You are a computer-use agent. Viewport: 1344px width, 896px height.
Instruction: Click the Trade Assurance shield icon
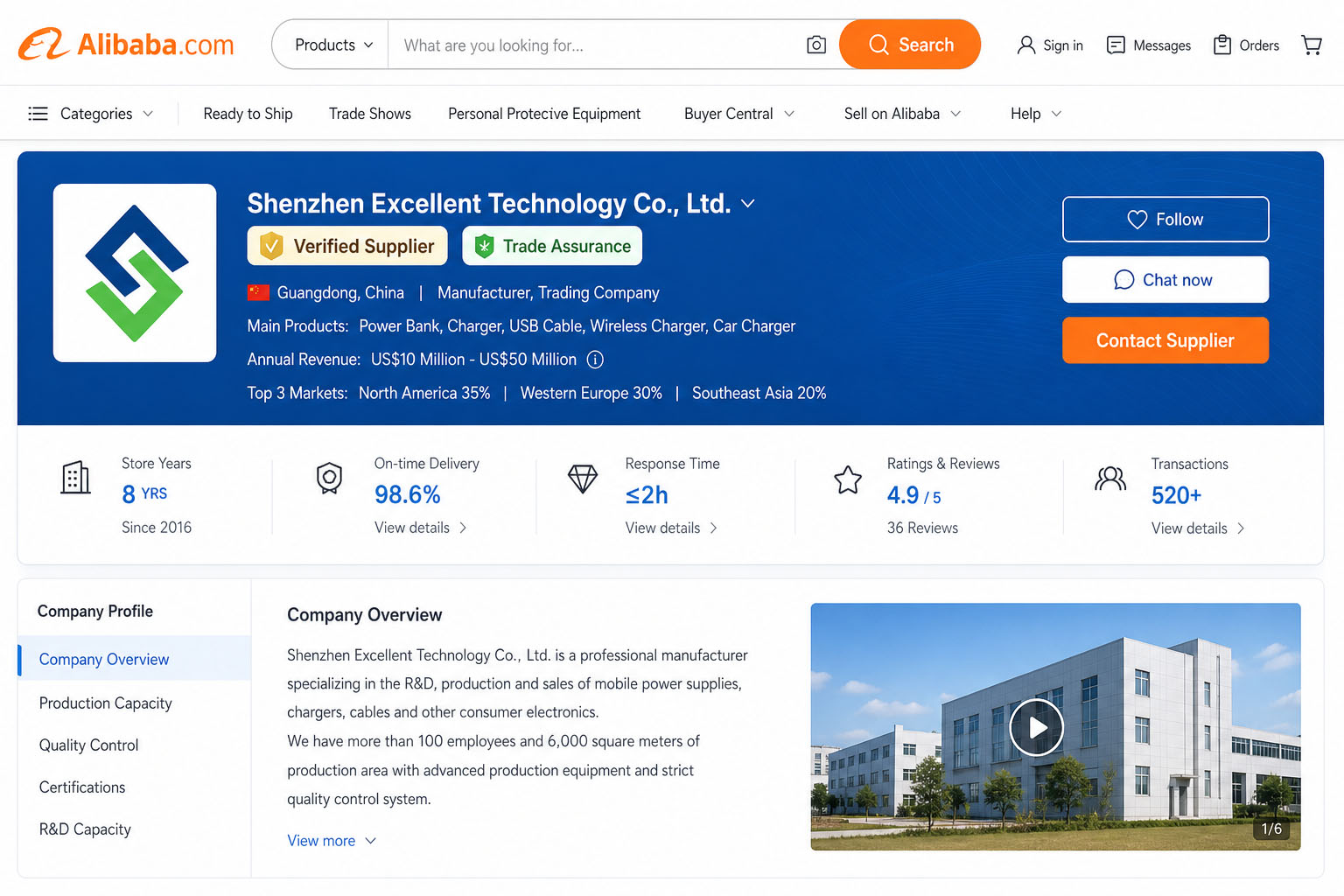(484, 247)
